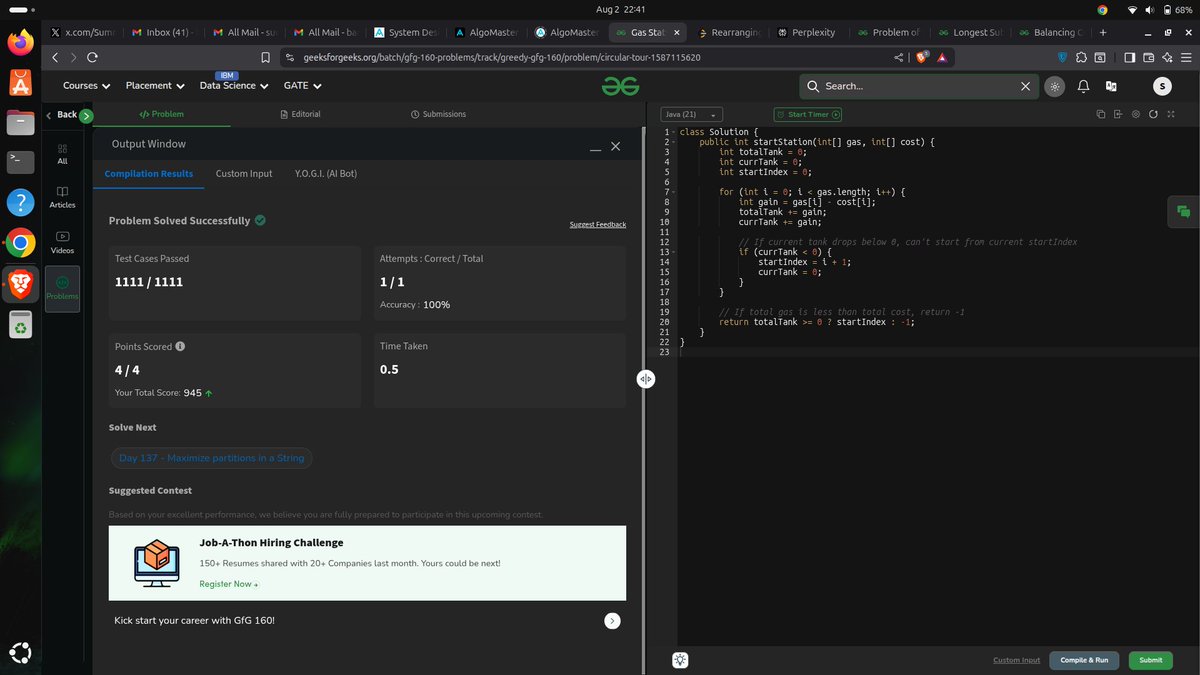
Task: Click the green forward arrow beside Back
Action: 86,115
